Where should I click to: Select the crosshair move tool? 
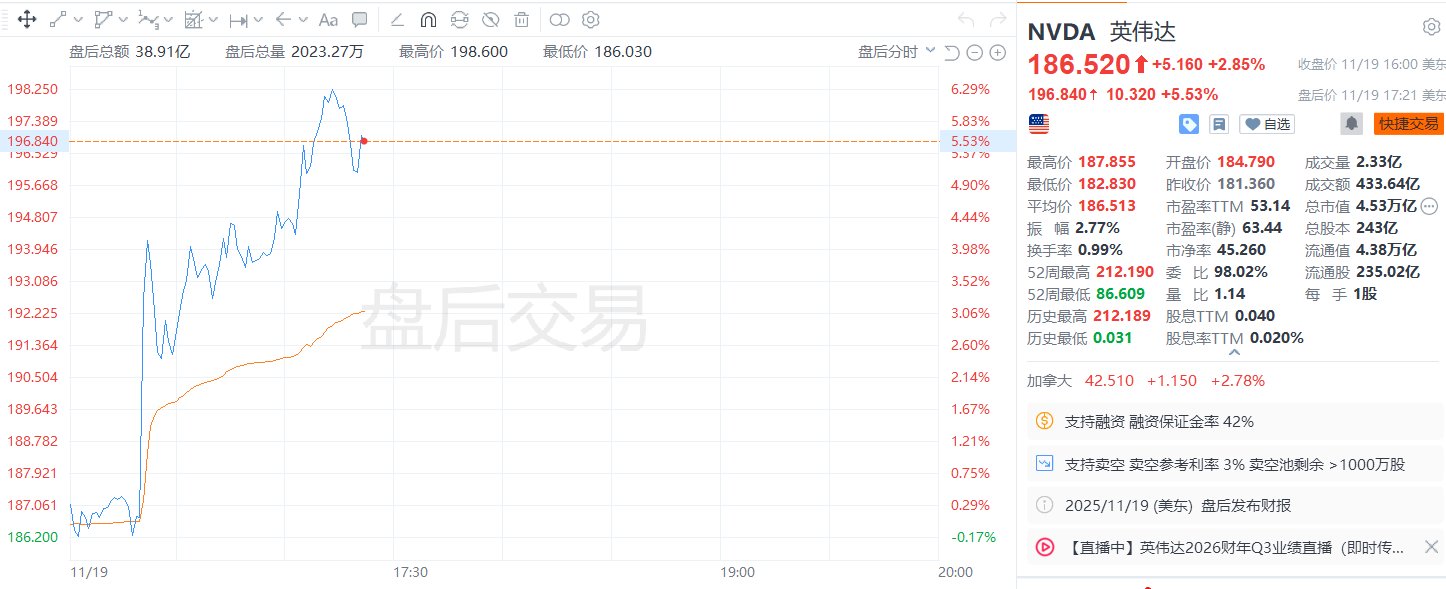click(x=27, y=19)
